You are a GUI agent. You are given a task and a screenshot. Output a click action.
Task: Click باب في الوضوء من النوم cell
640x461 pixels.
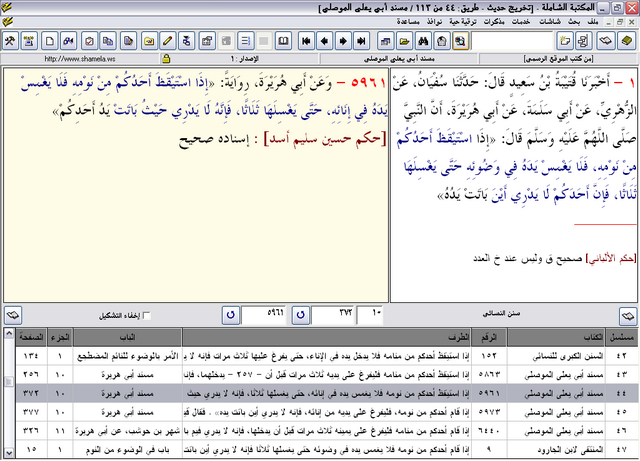(x=127, y=450)
